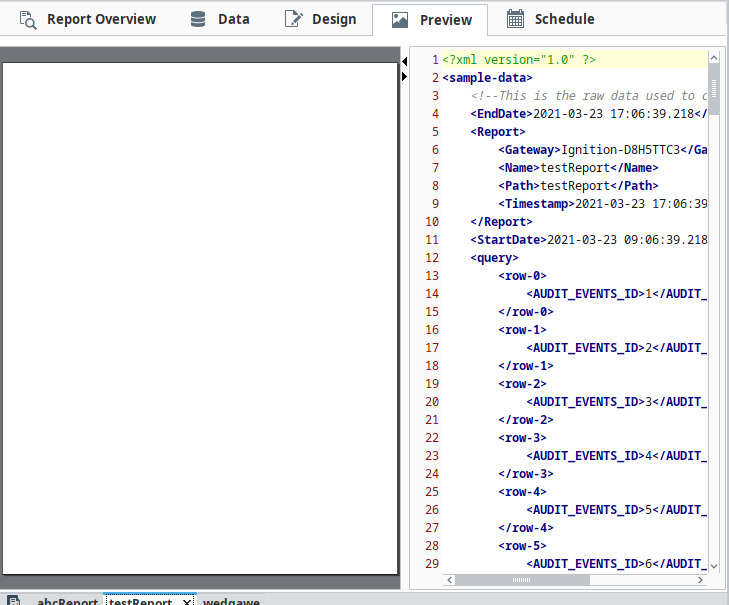Click the opening row-4 tag
The height and width of the screenshot is (605, 729).
click(x=522, y=492)
